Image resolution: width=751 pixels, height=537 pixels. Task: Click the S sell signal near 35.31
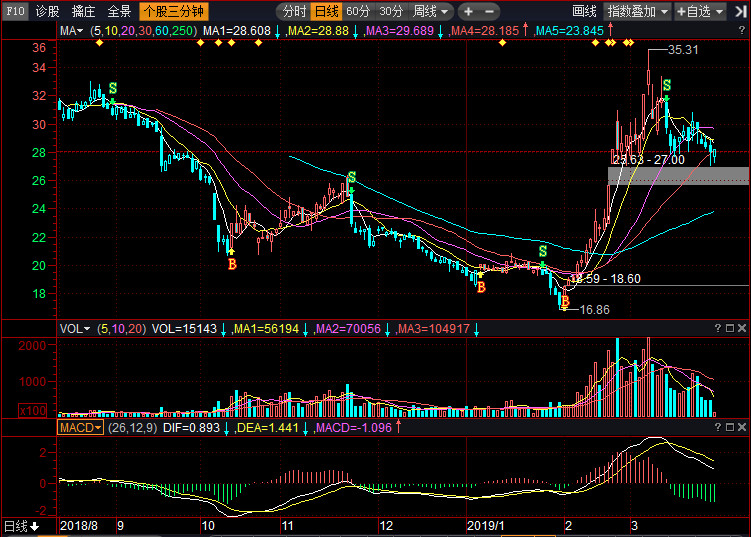pyautogui.click(x=667, y=86)
